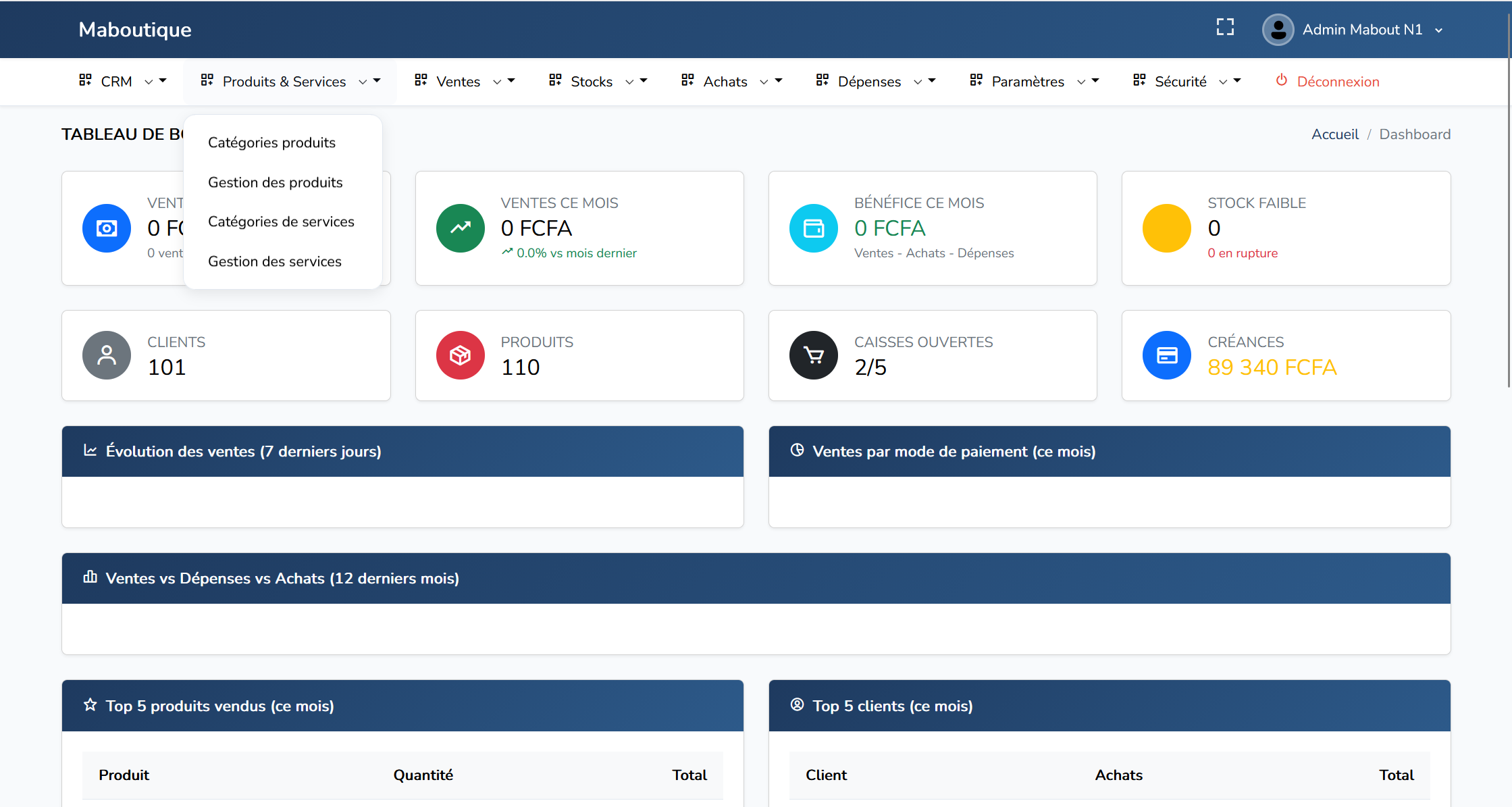1512x807 pixels.
Task: Expand the Stocks dropdown menu
Action: [x=598, y=81]
